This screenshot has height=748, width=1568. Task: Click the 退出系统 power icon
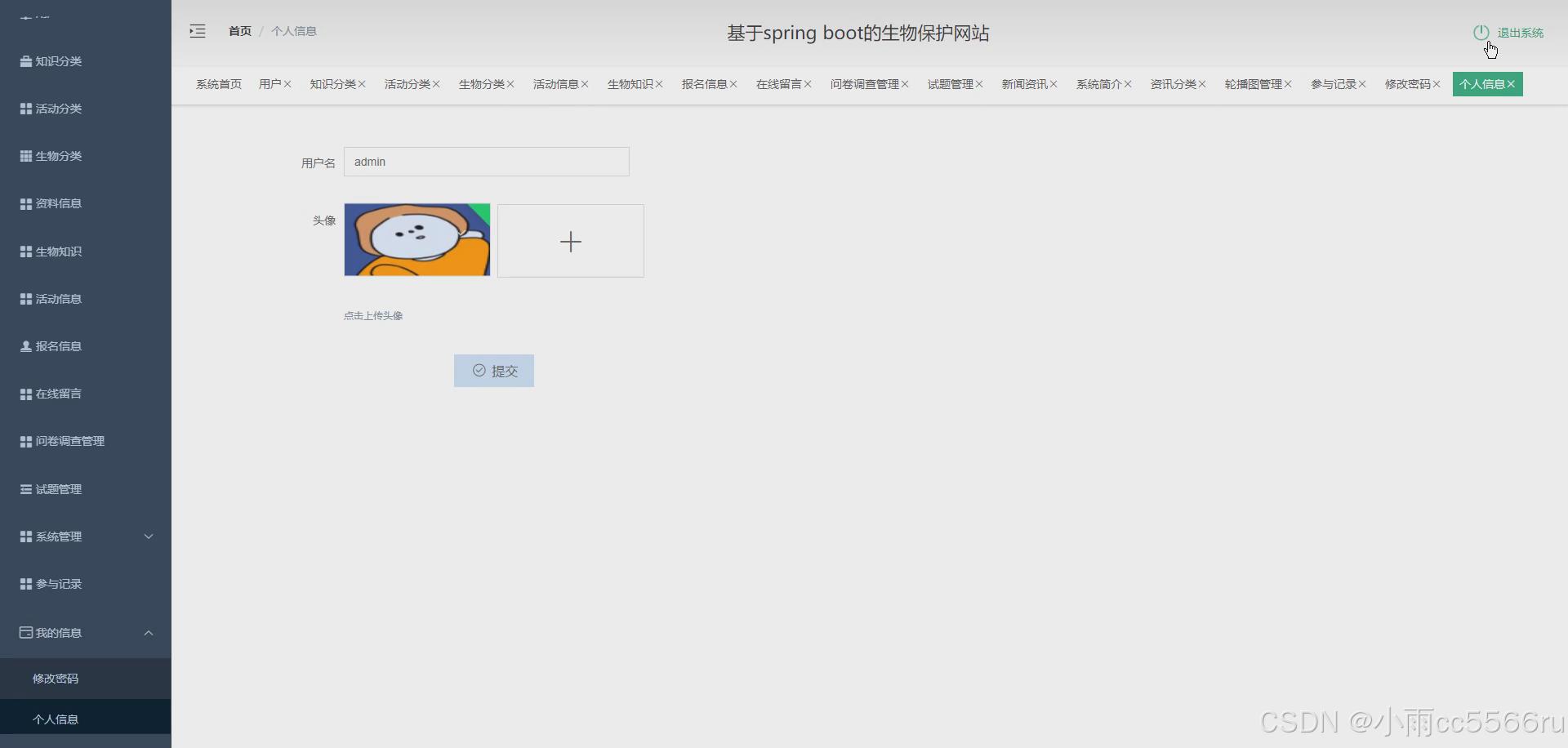[x=1481, y=32]
